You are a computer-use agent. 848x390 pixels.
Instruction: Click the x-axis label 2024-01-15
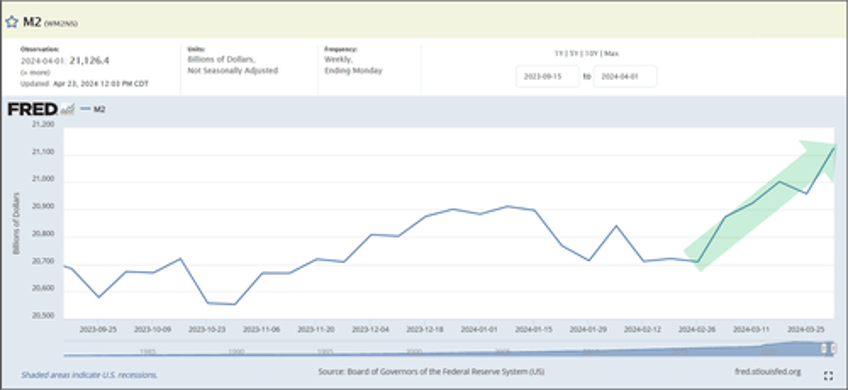pos(533,329)
